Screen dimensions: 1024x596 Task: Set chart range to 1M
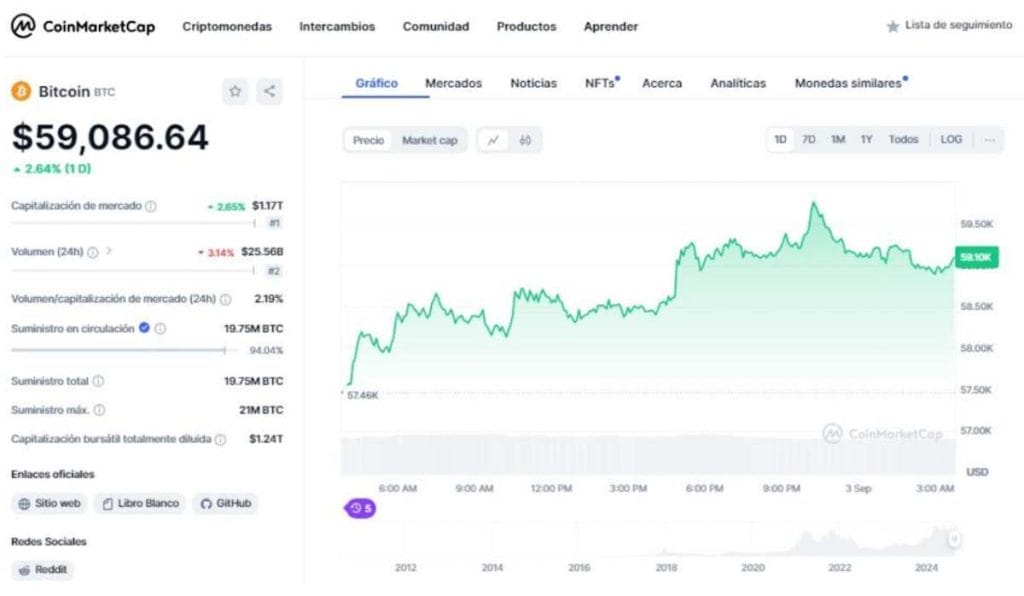click(x=838, y=140)
